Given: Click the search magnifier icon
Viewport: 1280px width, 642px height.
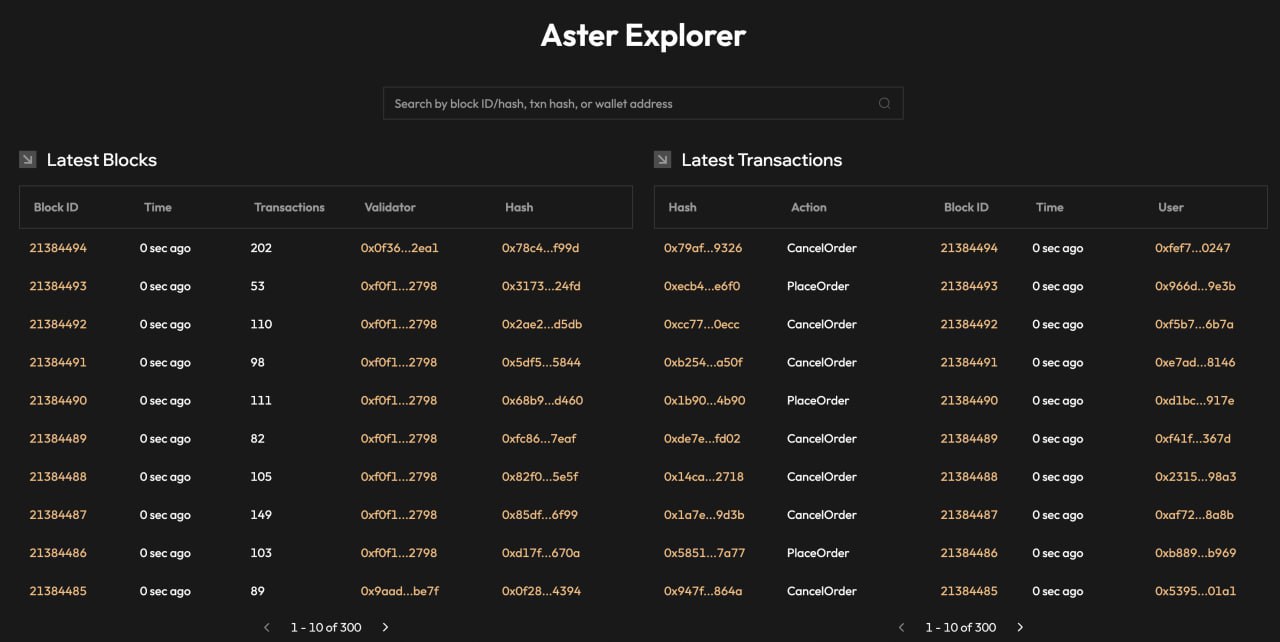Looking at the screenshot, I should coord(884,103).
